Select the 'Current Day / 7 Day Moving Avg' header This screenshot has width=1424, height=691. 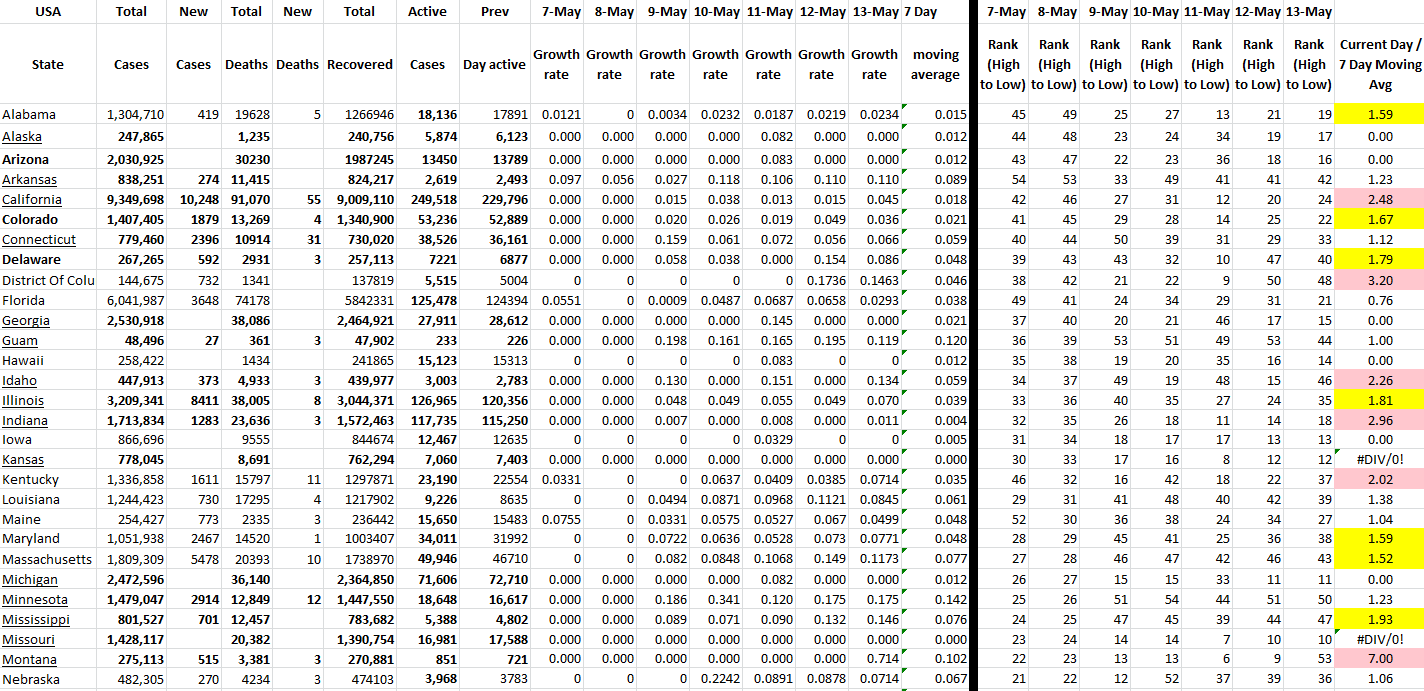[1379, 65]
